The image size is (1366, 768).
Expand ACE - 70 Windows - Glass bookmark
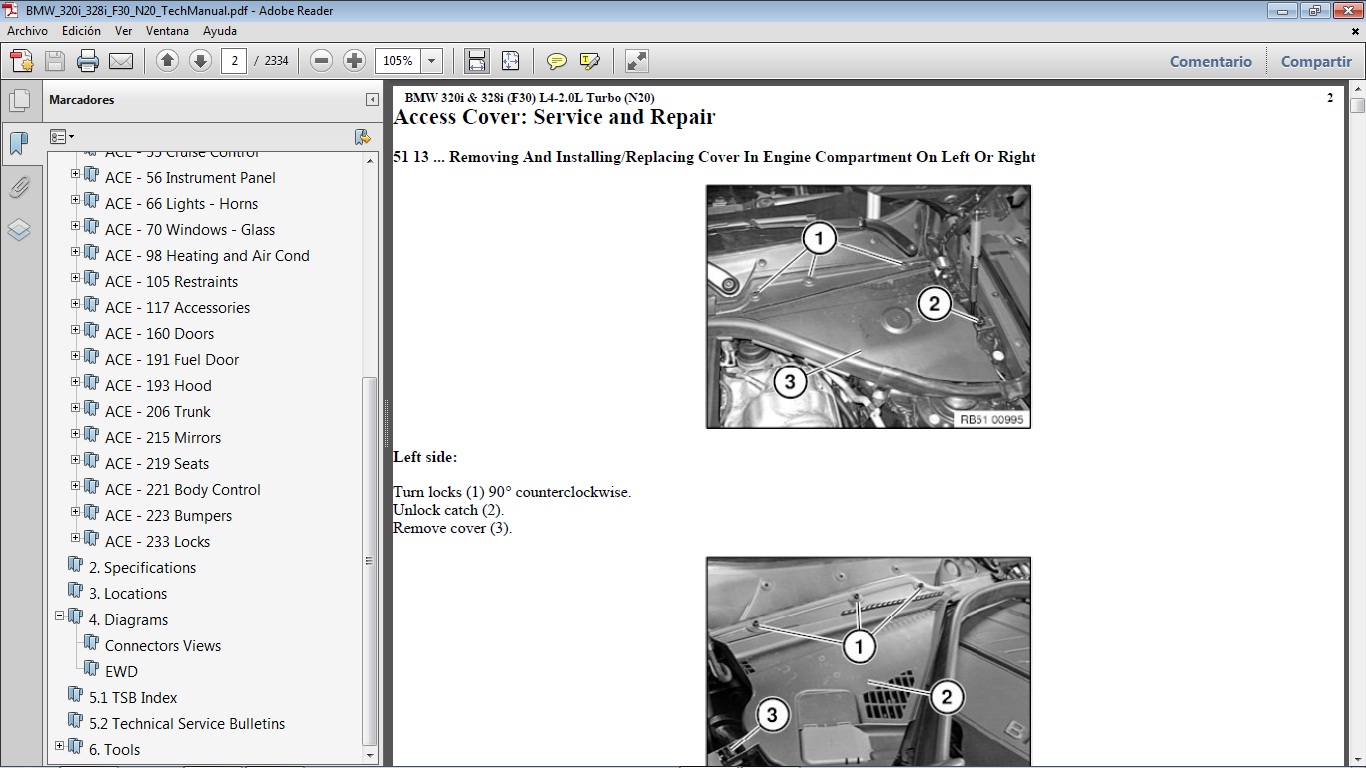click(75, 226)
